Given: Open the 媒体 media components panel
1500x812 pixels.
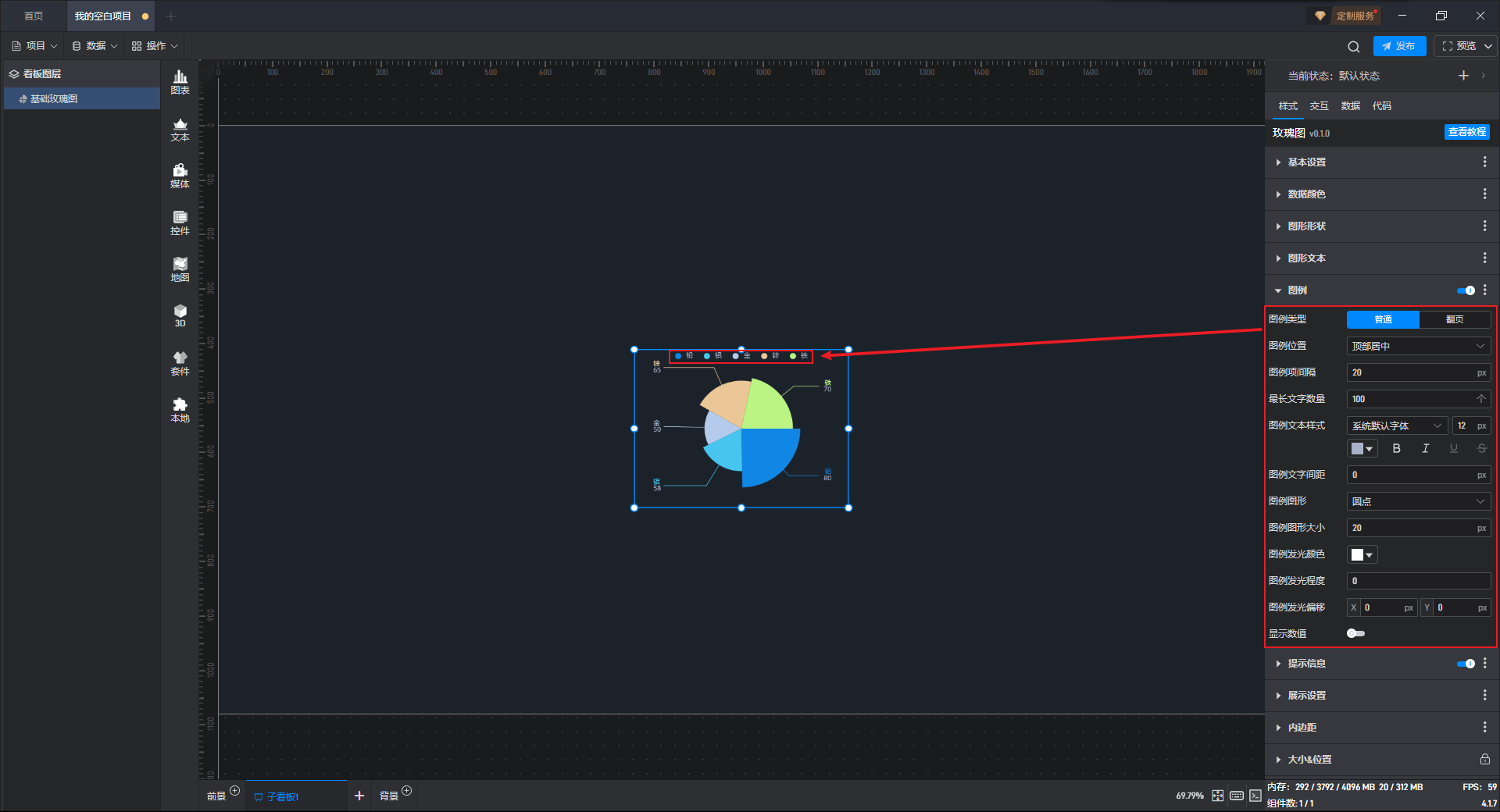Looking at the screenshot, I should tap(180, 176).
